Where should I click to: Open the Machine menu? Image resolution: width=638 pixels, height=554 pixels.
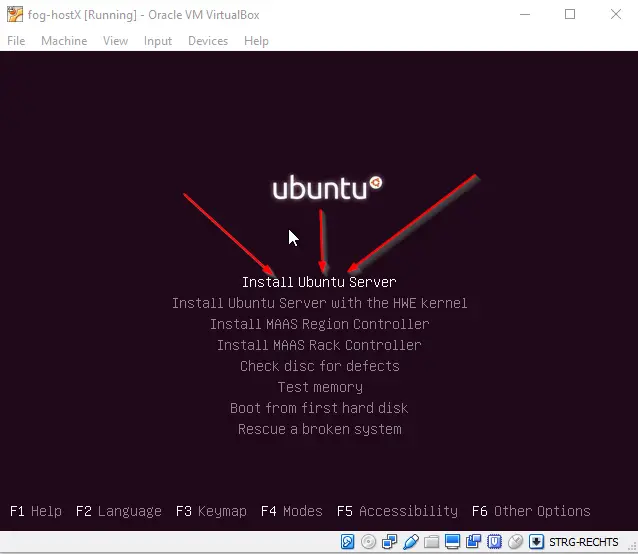pos(64,41)
